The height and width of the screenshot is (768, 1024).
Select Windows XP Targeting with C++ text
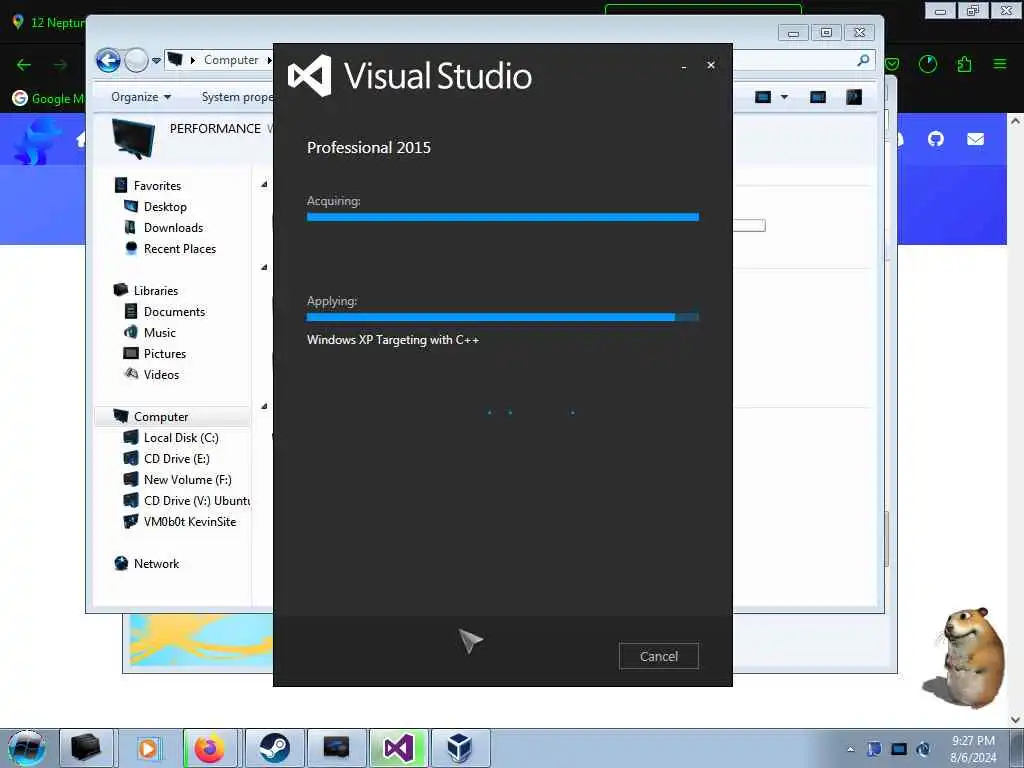[x=393, y=340]
